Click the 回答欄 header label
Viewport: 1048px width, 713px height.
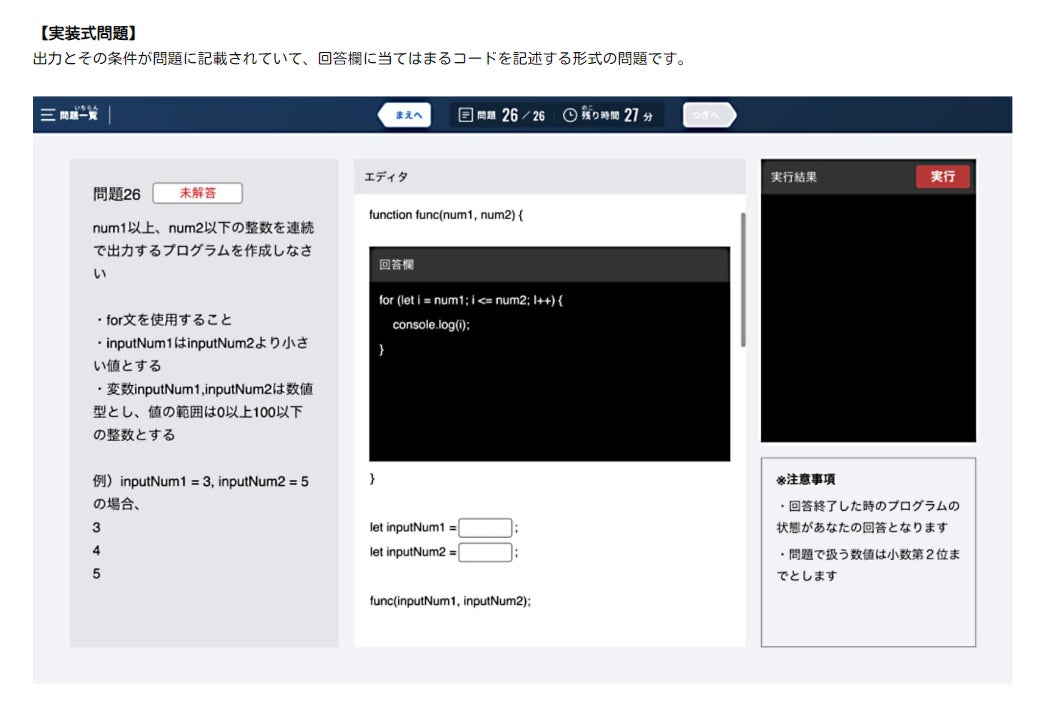(x=396, y=265)
